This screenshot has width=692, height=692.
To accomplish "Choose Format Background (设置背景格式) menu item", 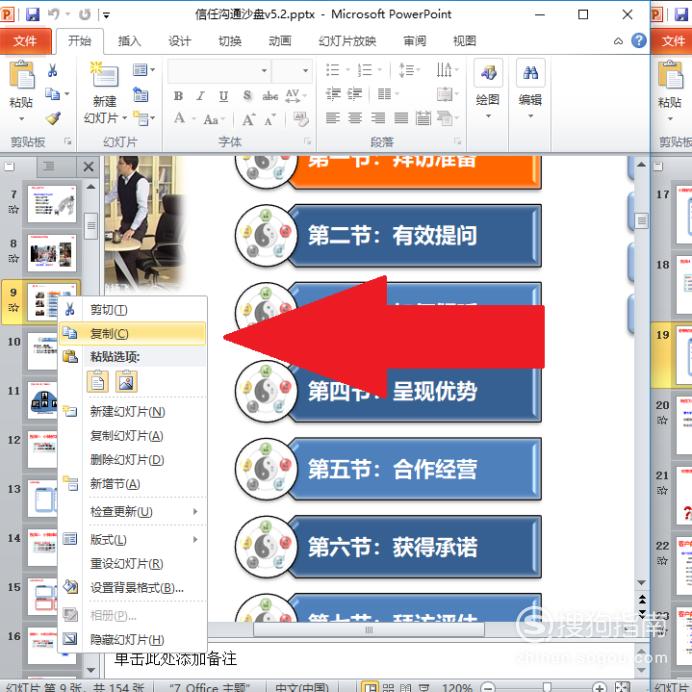I will tap(132, 588).
